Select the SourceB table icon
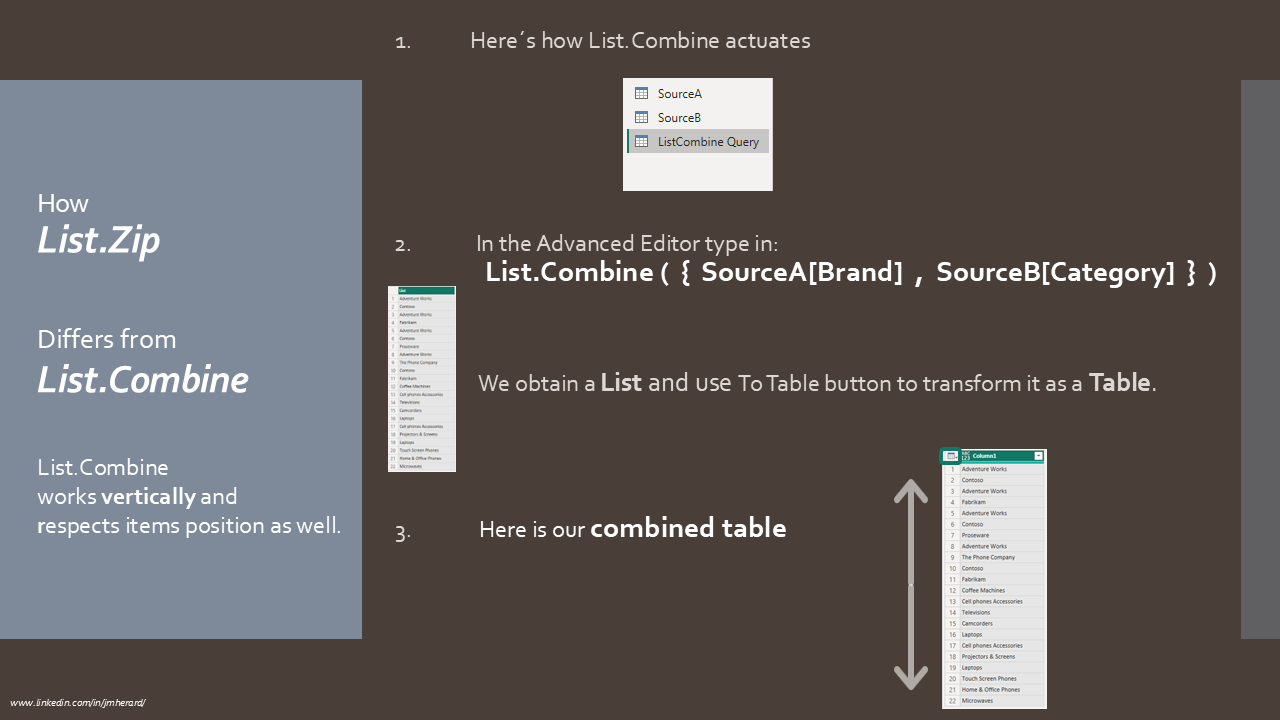The image size is (1280, 720). click(641, 117)
